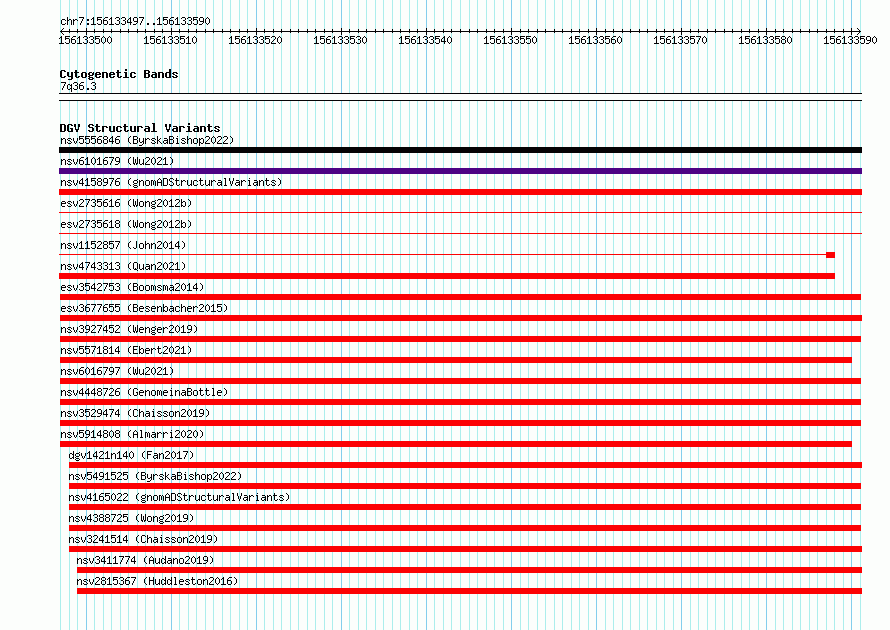The height and width of the screenshot is (630, 890).
Task: Select the 7q36.3 band label
Action: pyautogui.click(x=78, y=86)
